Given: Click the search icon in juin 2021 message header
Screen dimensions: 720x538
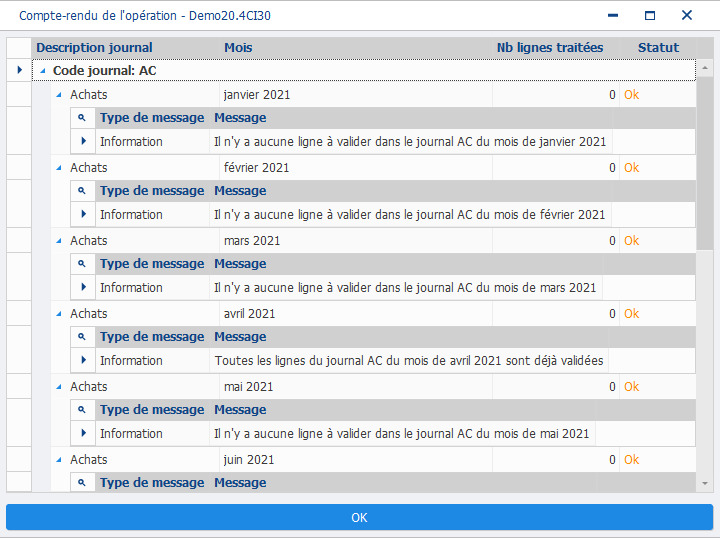Looking at the screenshot, I should (x=82, y=483).
